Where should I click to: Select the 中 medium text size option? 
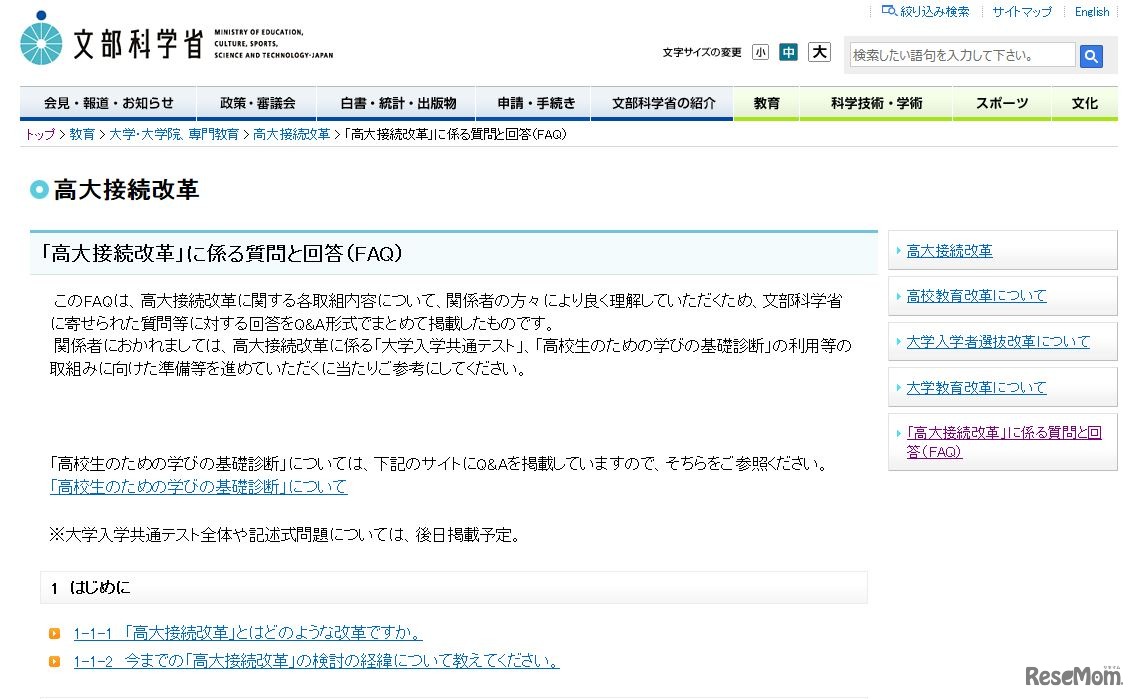pos(789,51)
